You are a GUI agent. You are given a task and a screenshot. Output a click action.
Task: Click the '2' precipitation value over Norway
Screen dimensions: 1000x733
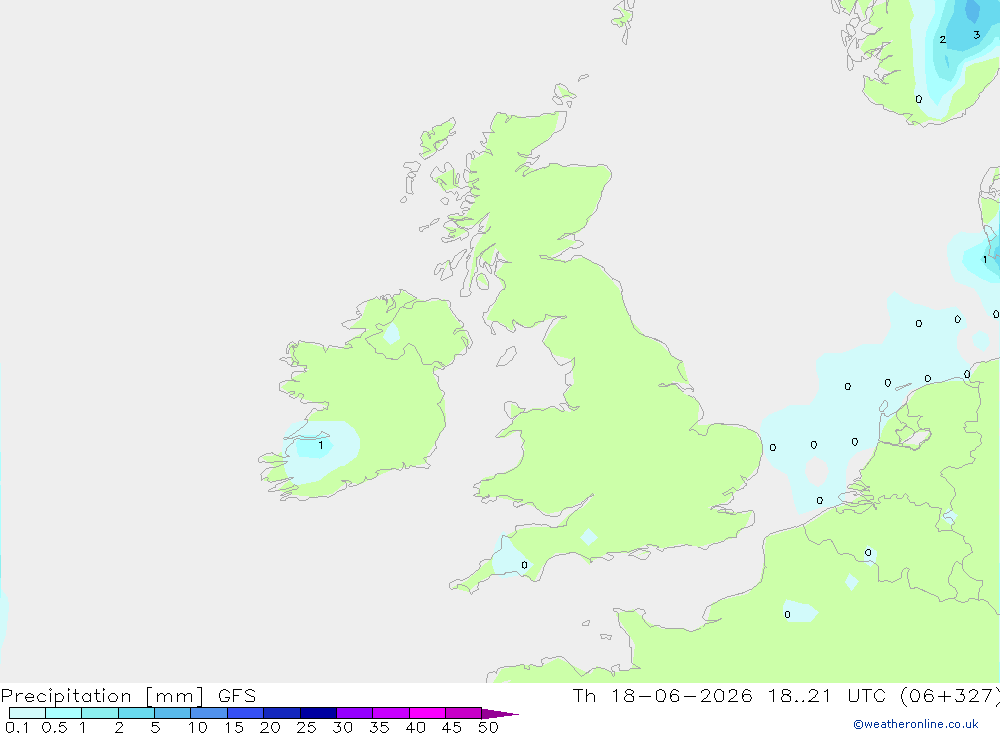943,40
